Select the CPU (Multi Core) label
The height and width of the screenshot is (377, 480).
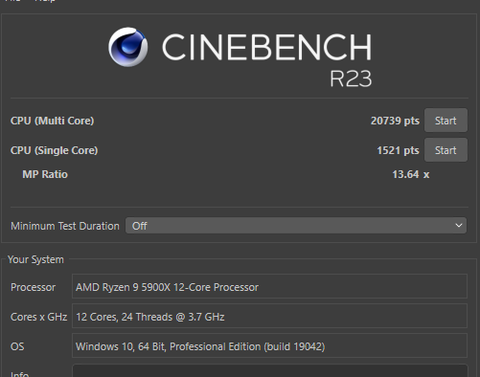(x=52, y=121)
